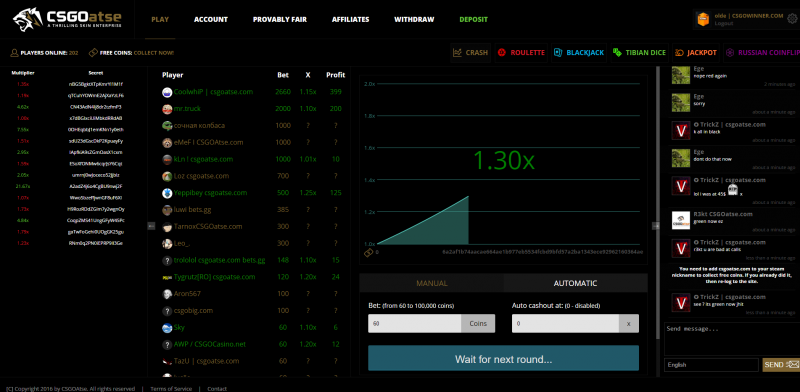Switch to the Automatic betting tab
The width and height of the screenshot is (800, 392).
click(576, 283)
